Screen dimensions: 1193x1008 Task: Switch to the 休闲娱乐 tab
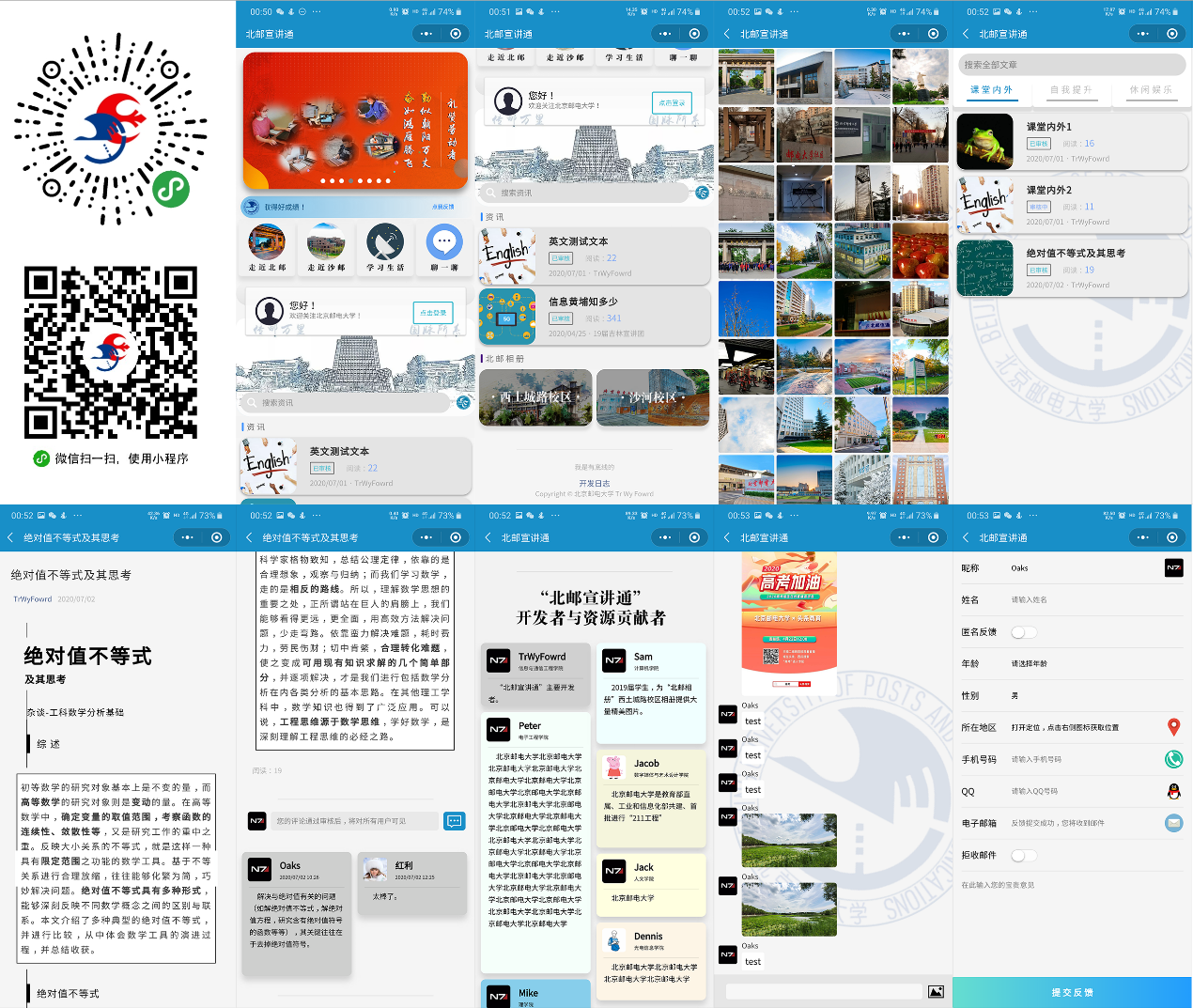[x=1150, y=90]
